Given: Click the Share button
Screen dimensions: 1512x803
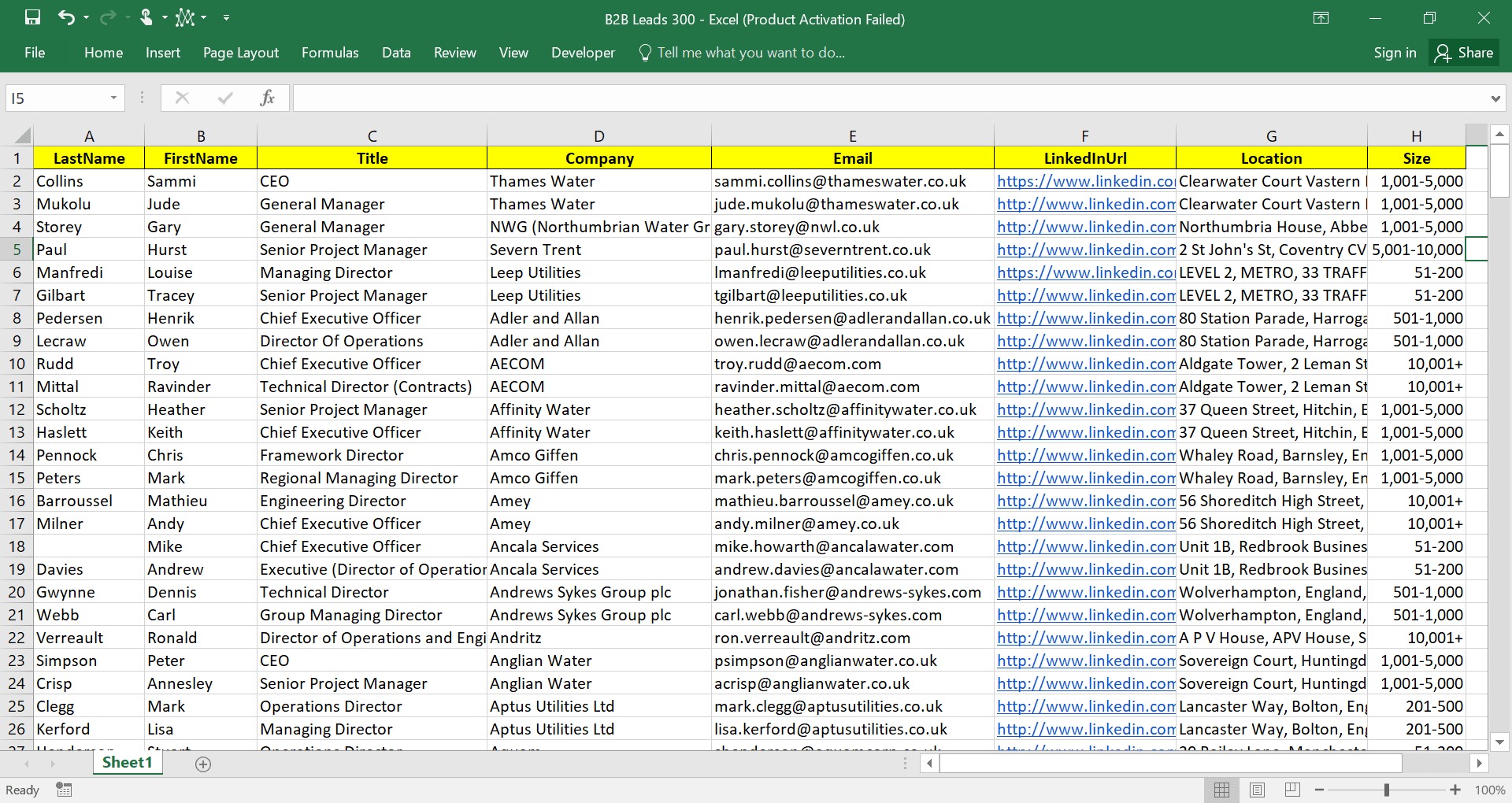Looking at the screenshot, I should click(1464, 52).
